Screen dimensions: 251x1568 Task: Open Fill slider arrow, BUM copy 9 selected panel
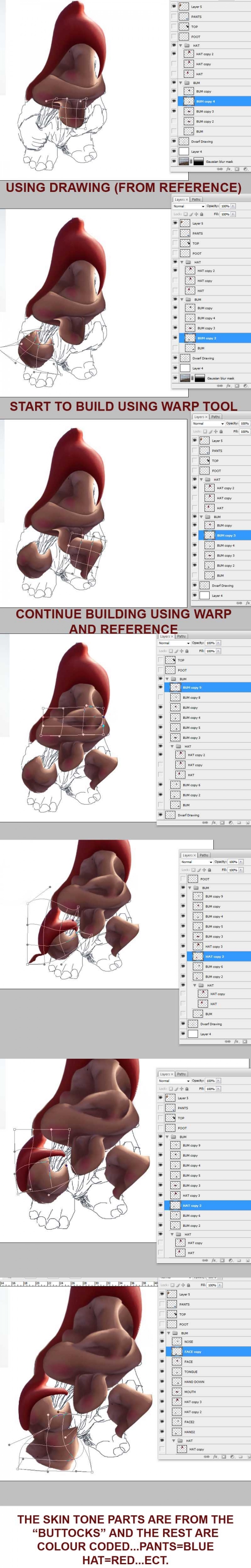click(x=219, y=651)
